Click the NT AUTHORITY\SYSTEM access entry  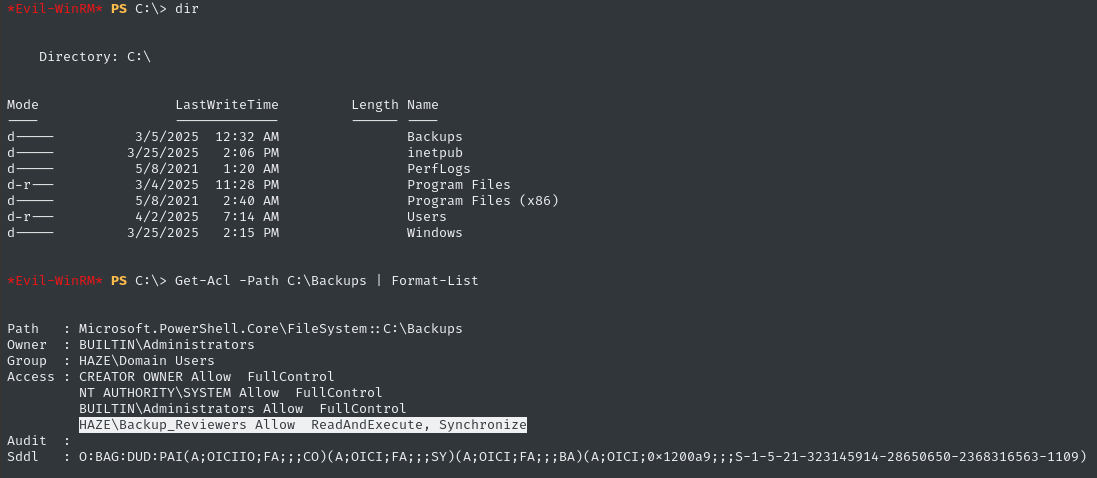tap(230, 393)
